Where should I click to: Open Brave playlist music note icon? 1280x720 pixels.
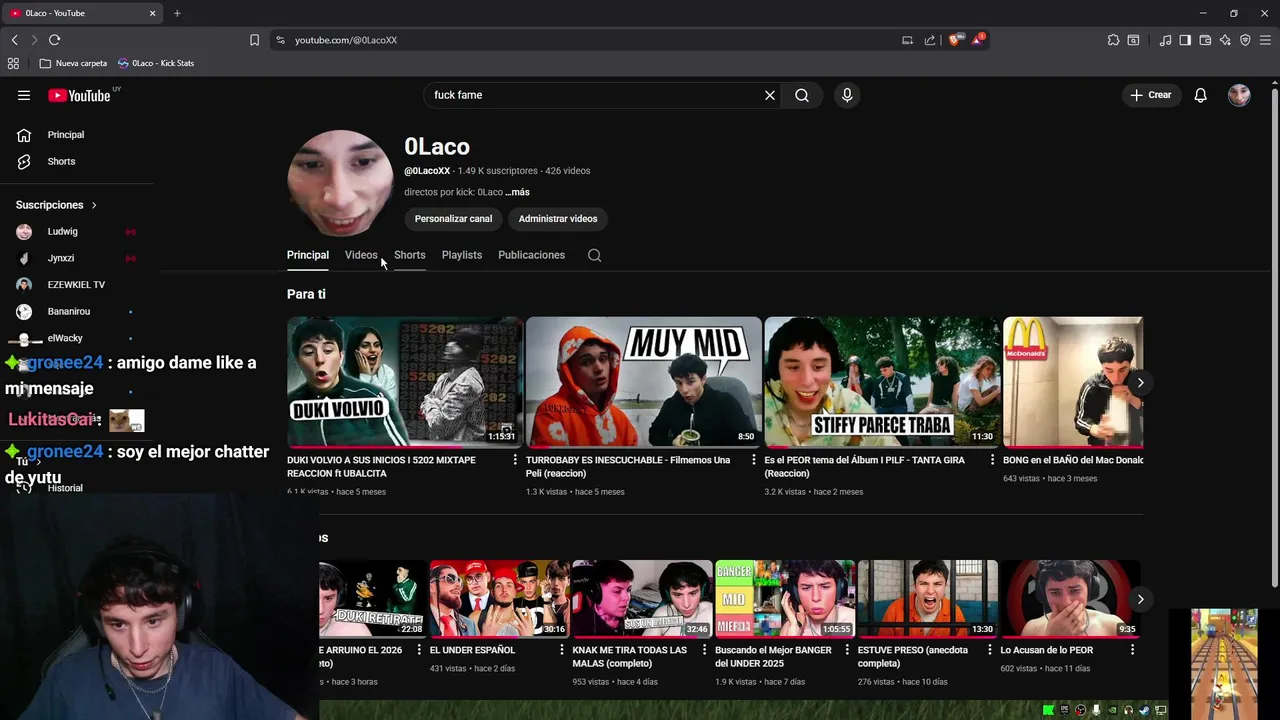[x=1165, y=40]
